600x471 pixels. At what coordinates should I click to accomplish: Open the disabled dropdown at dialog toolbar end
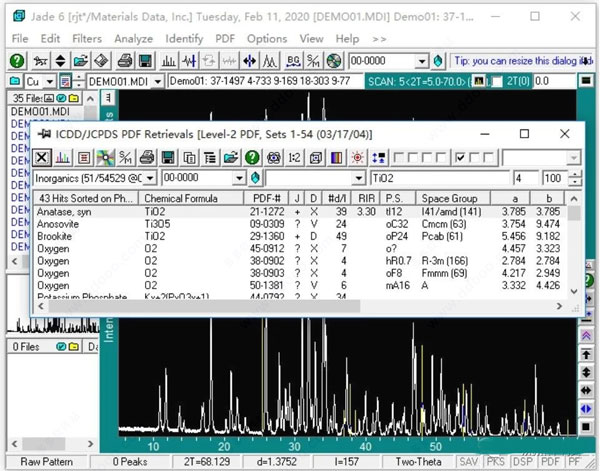pyautogui.click(x=573, y=157)
